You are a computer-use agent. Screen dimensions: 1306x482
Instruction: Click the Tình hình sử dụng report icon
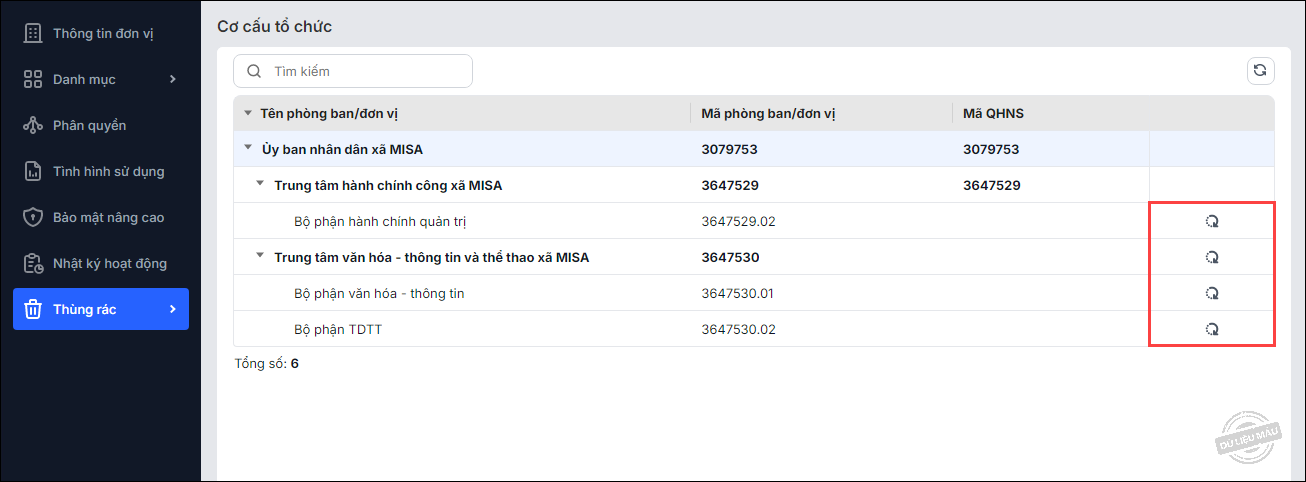(x=33, y=171)
